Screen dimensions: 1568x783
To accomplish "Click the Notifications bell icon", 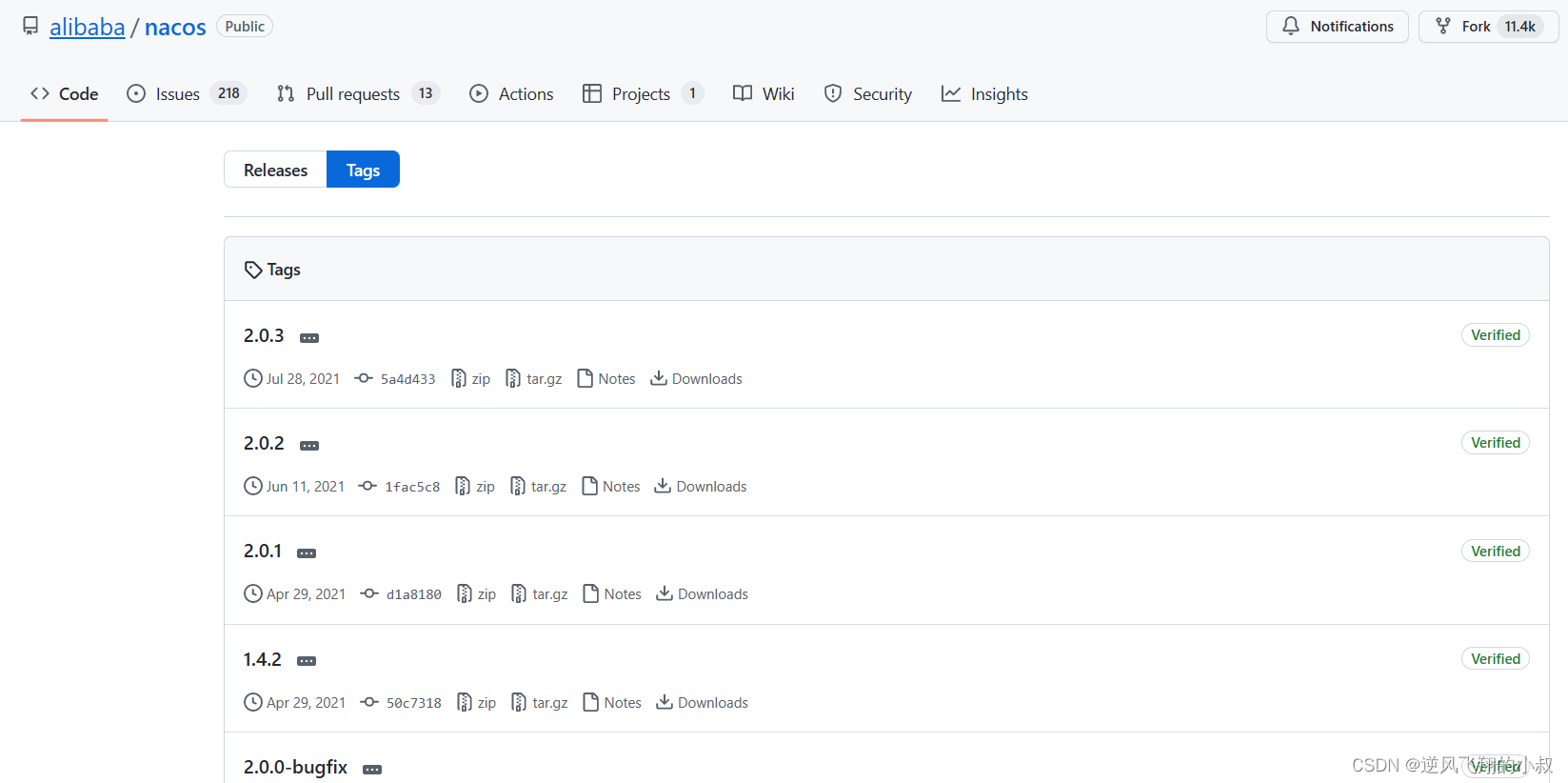I will coord(1291,27).
